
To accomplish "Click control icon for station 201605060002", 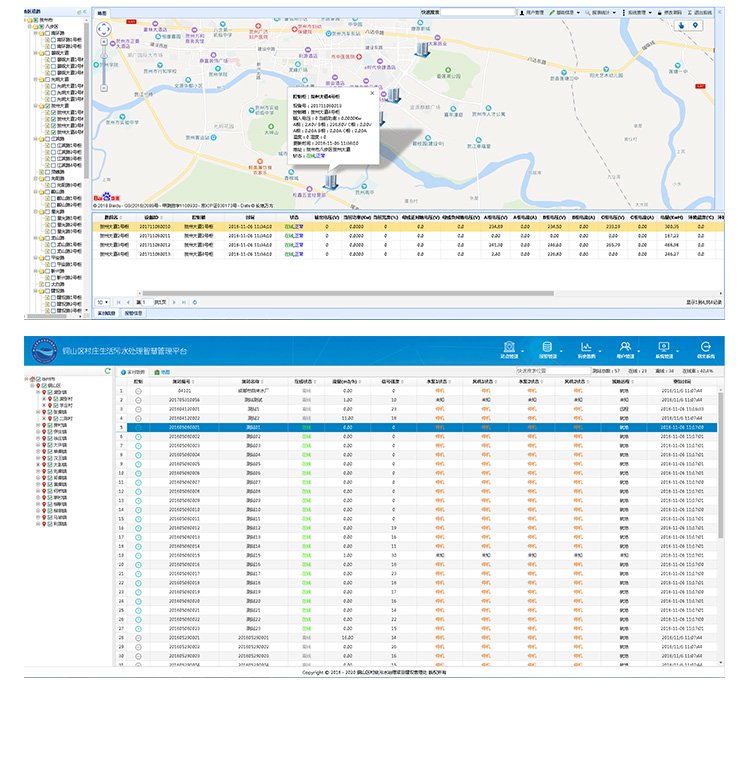I will (x=138, y=437).
